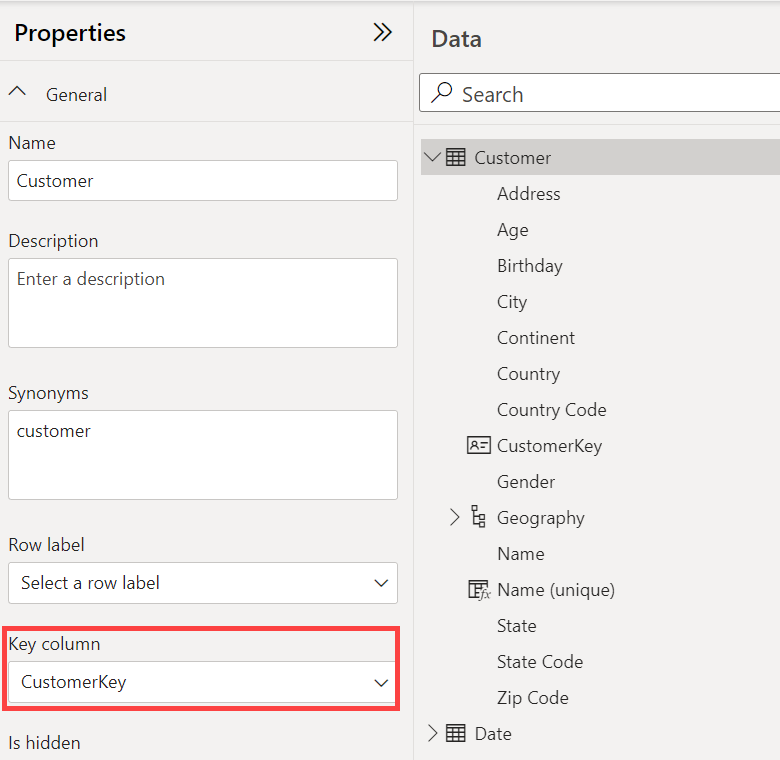Collapse the General section chevron
The width and height of the screenshot is (780, 760).
coord(17,92)
